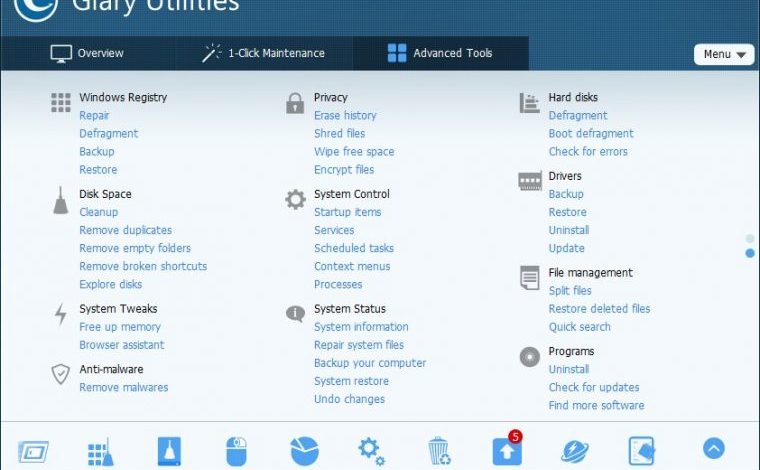760x470 pixels.
Task: Open Restore under Windows Registry
Action: 98,170
